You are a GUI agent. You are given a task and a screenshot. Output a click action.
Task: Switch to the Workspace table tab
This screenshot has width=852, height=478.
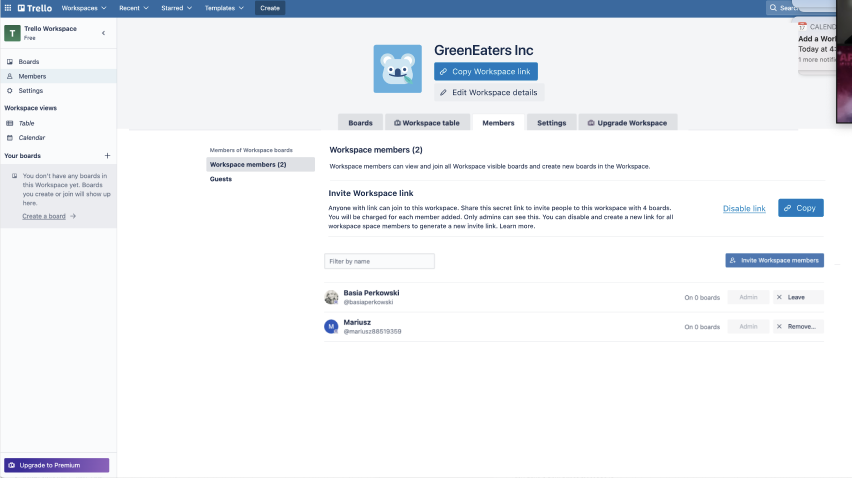[x=427, y=123]
